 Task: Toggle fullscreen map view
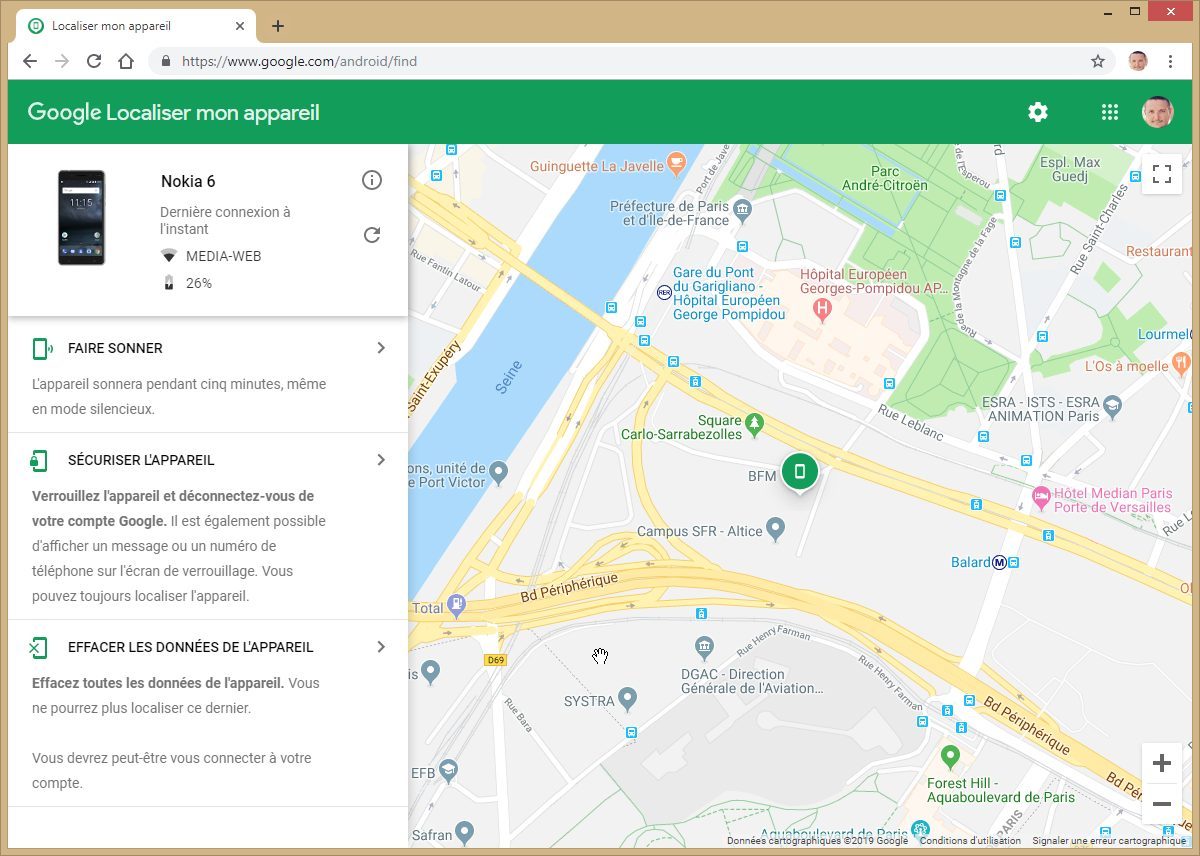tap(1162, 175)
